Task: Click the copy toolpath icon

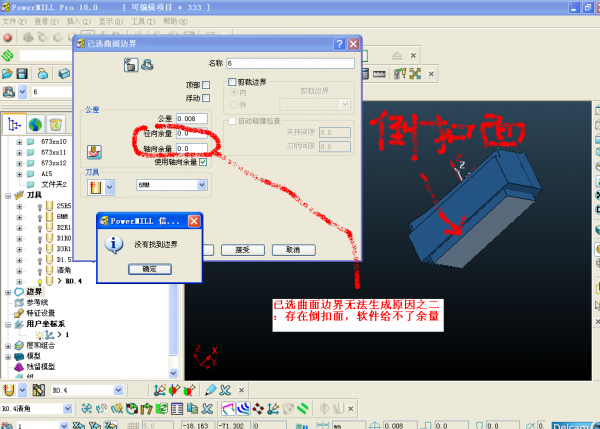Action: click(x=192, y=409)
